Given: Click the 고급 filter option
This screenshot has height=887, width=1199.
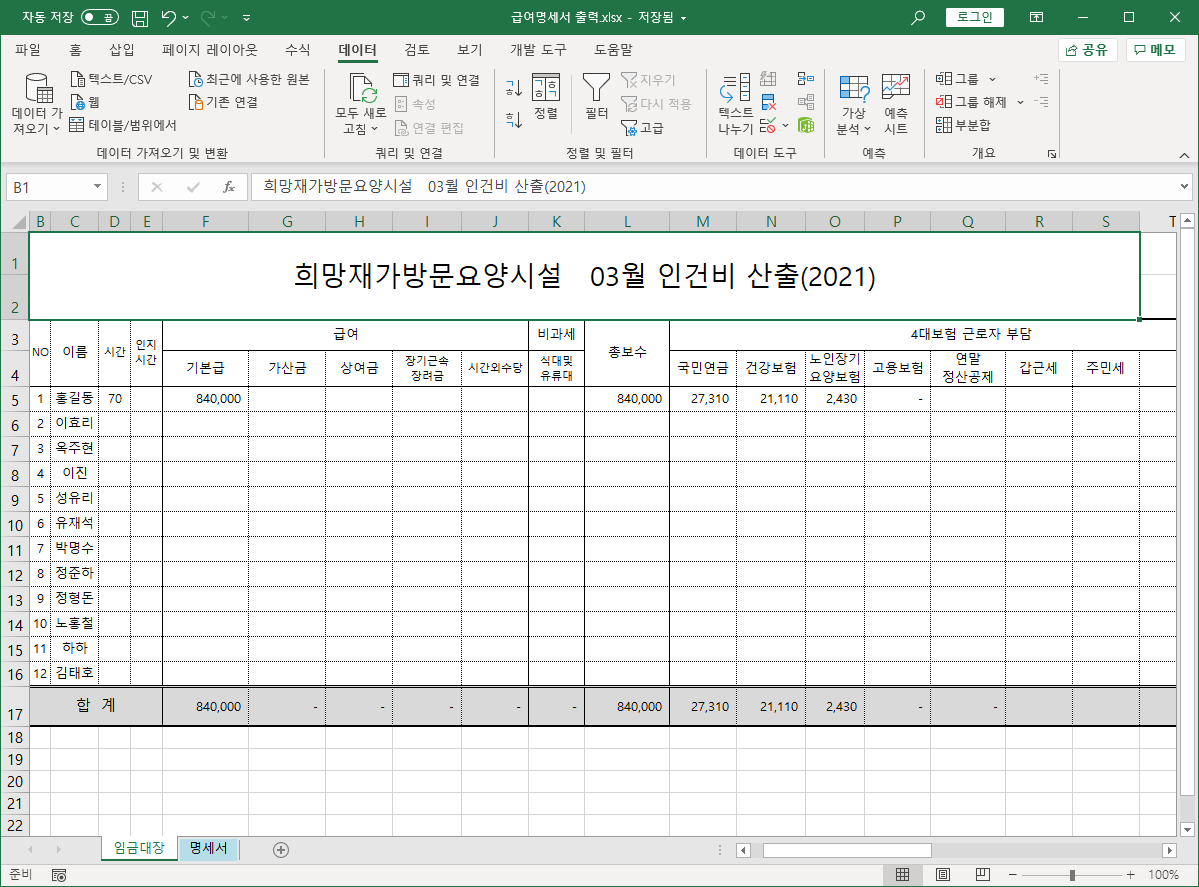Looking at the screenshot, I should 642,128.
